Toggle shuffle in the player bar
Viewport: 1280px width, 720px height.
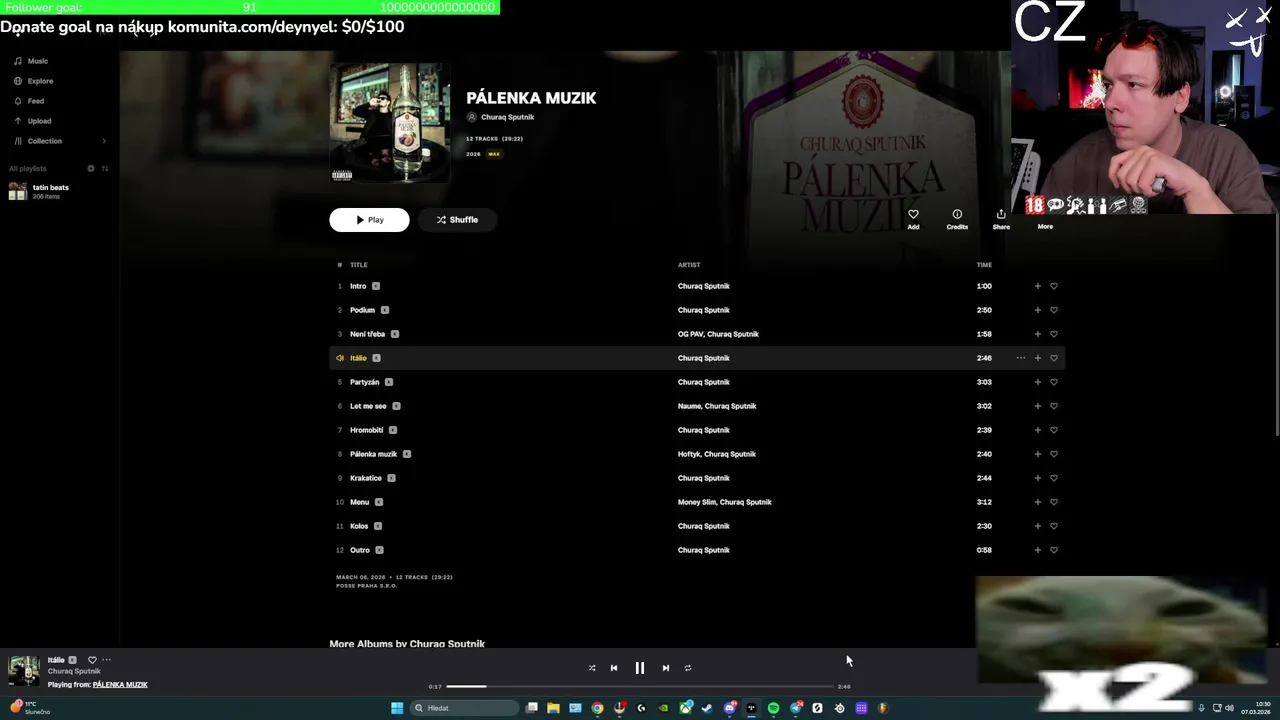592,668
